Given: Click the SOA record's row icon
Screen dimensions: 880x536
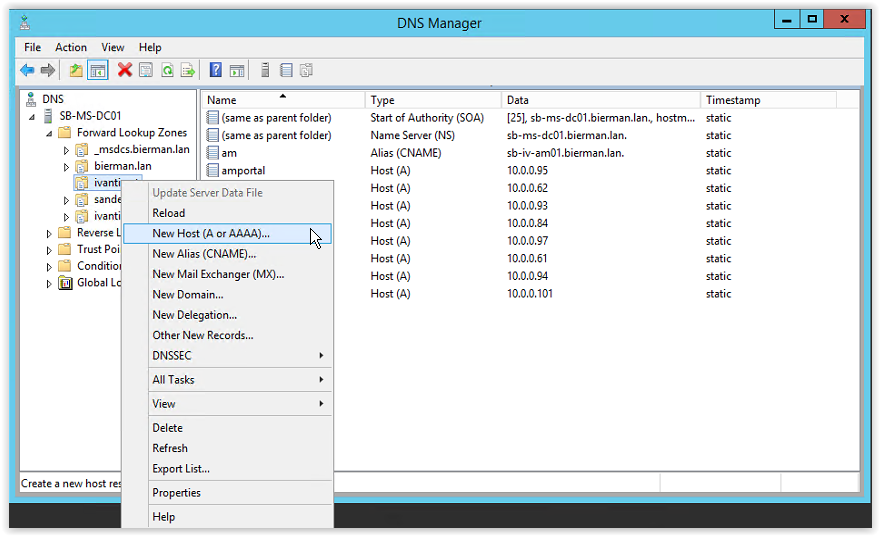Looking at the screenshot, I should (x=213, y=118).
